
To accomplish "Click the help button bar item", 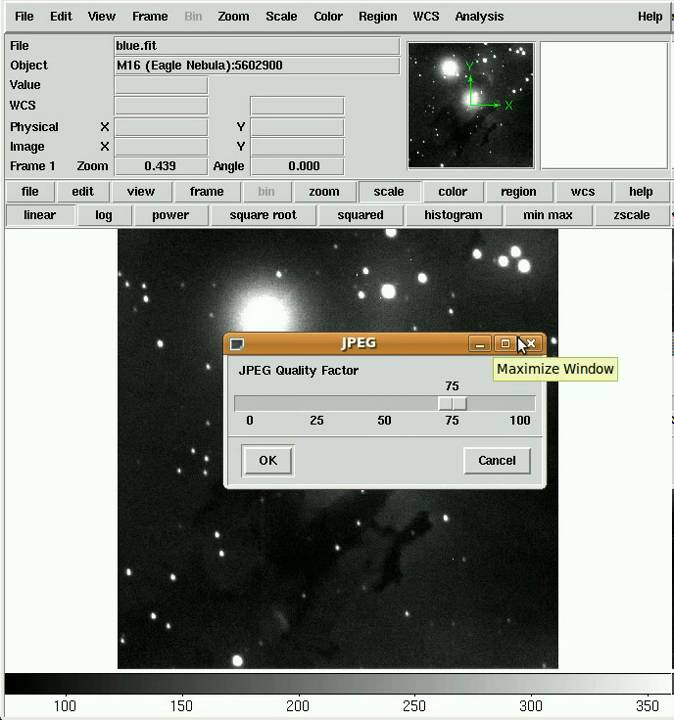I will tap(641, 191).
